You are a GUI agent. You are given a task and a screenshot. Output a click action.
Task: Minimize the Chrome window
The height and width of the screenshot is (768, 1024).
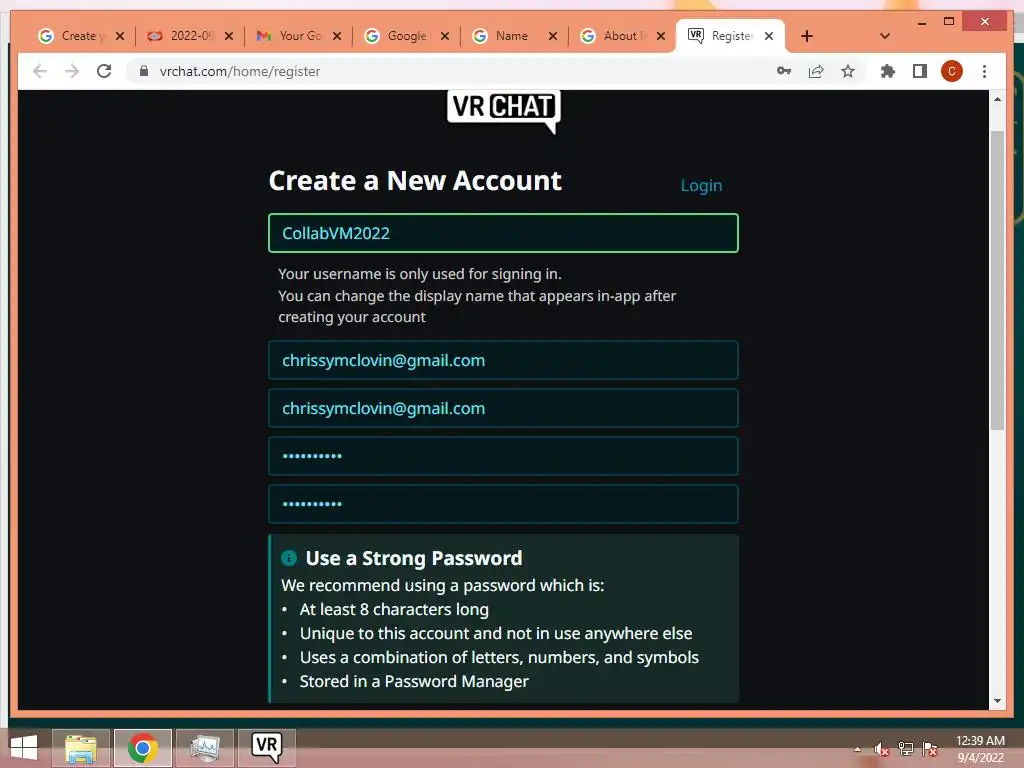coord(921,22)
